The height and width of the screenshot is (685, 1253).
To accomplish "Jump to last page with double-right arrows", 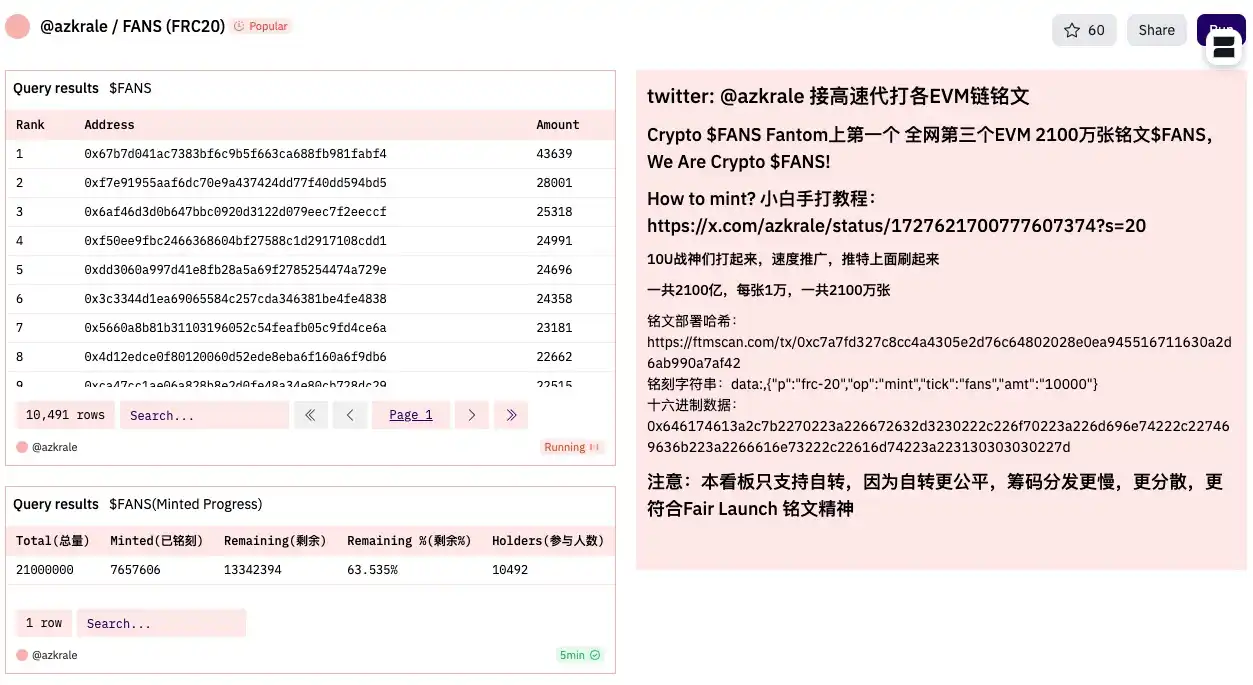I will pyautogui.click(x=511, y=415).
